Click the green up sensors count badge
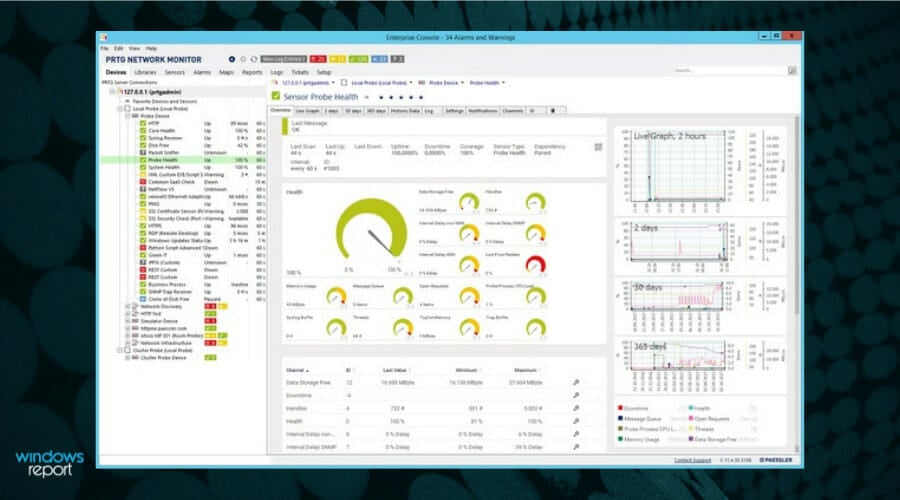The height and width of the screenshot is (500, 900). point(359,59)
